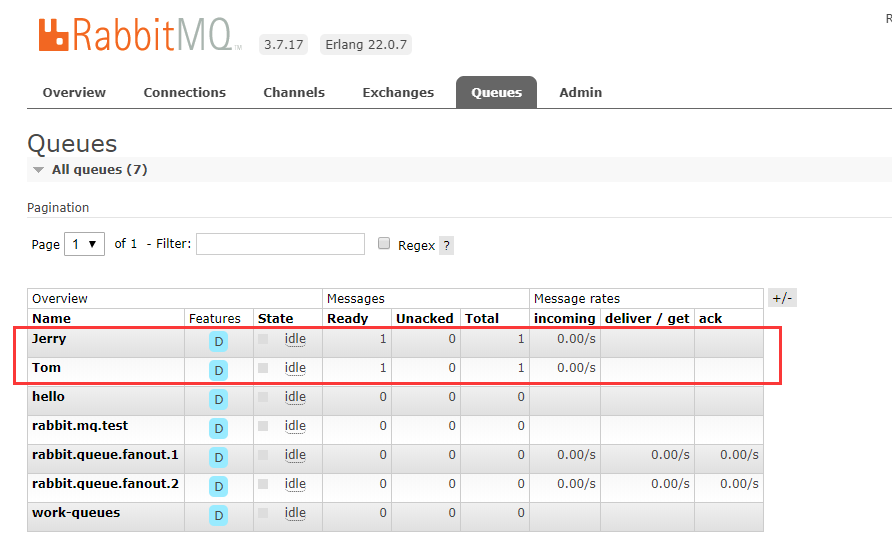Click the 3.7.17 version label
Viewport: 892px width, 540px height.
coord(283,44)
